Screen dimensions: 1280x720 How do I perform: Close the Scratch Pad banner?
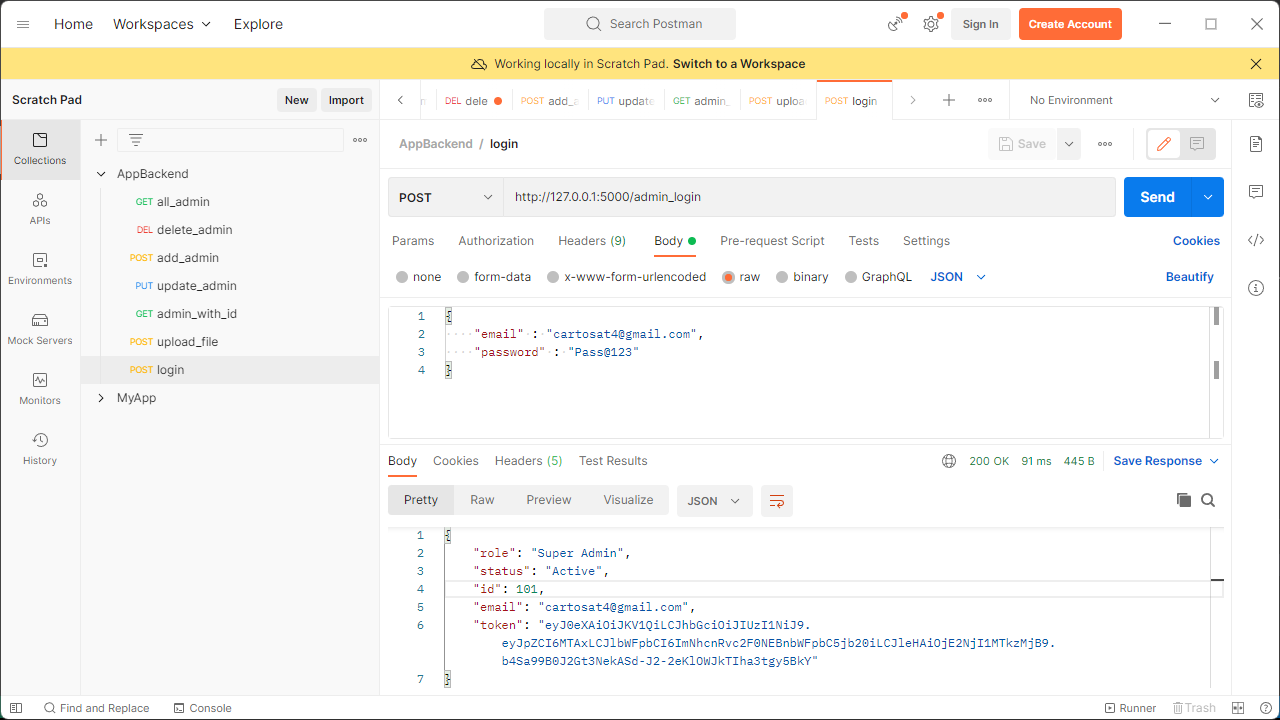[1256, 64]
